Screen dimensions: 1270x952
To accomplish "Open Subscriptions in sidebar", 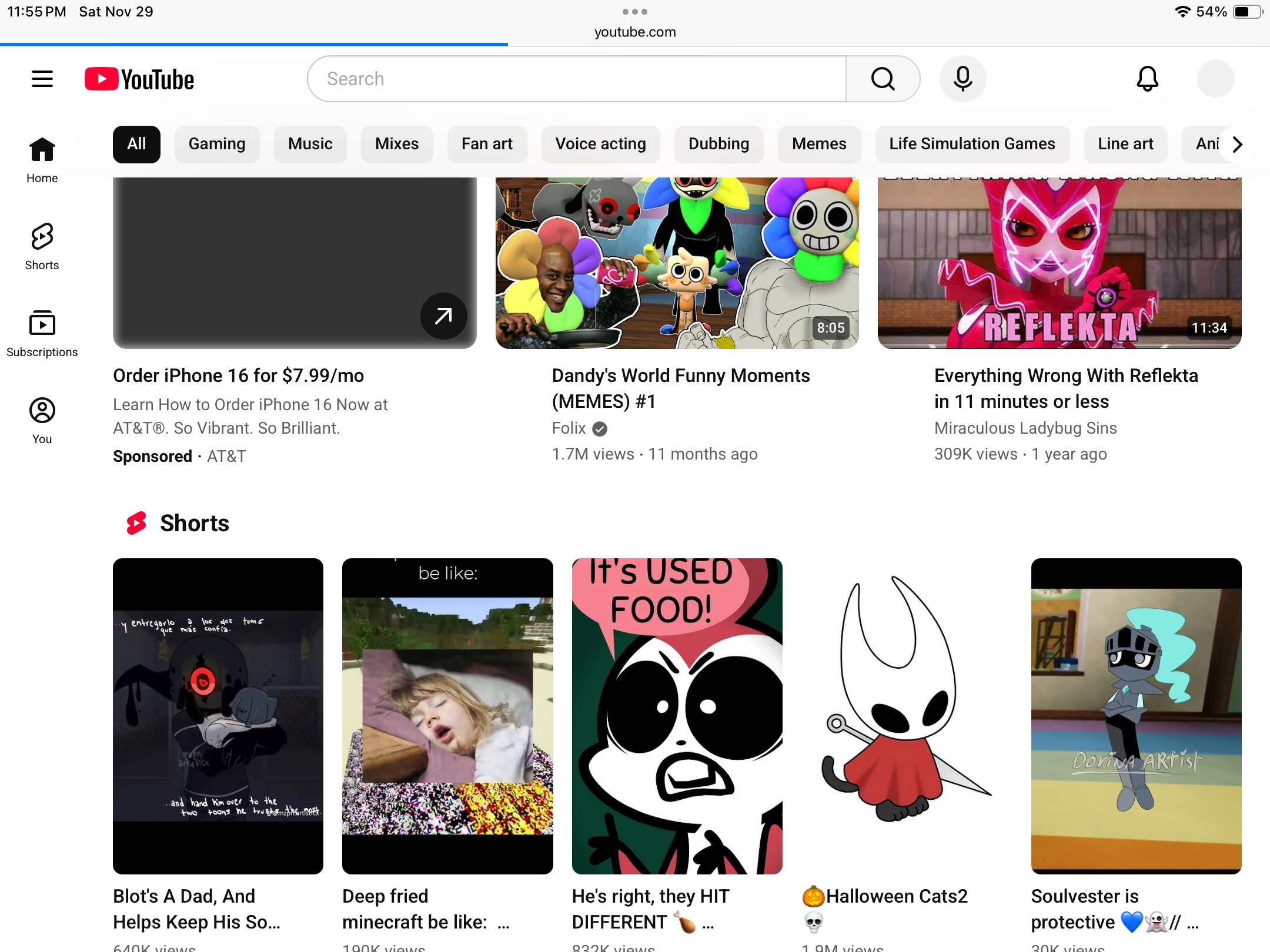I will (x=42, y=333).
